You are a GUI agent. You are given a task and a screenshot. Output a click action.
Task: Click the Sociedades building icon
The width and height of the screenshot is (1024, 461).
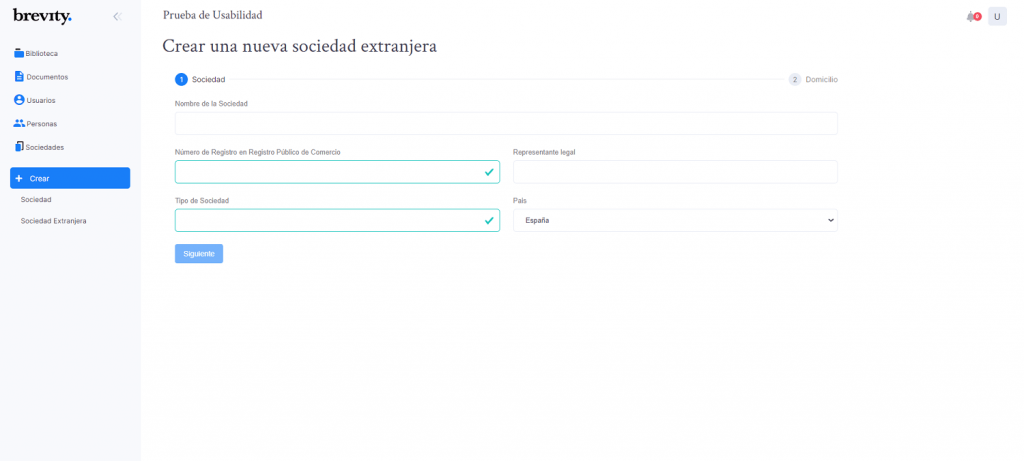19,147
